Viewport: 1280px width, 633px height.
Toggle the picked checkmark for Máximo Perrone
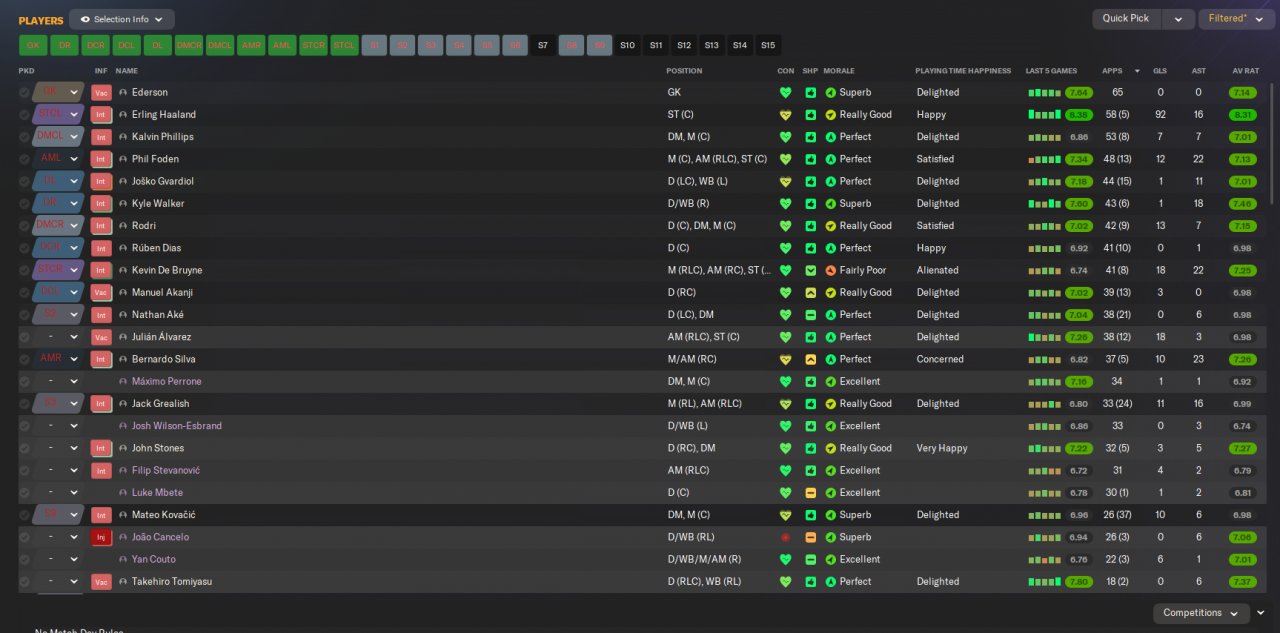pos(25,382)
